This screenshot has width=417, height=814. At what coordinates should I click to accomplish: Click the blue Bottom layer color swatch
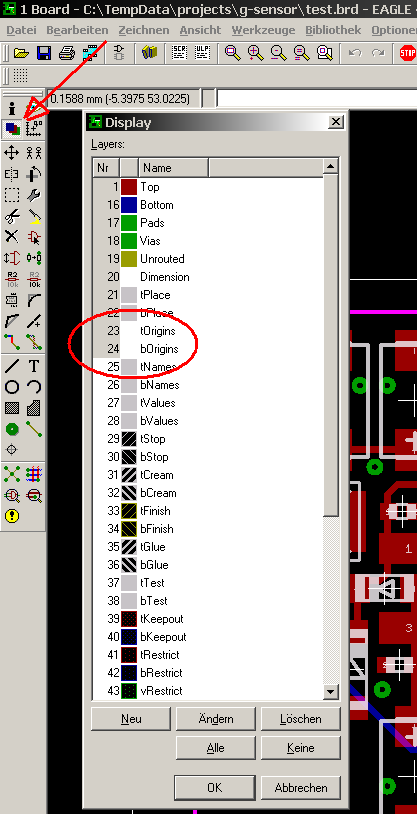(x=129, y=205)
